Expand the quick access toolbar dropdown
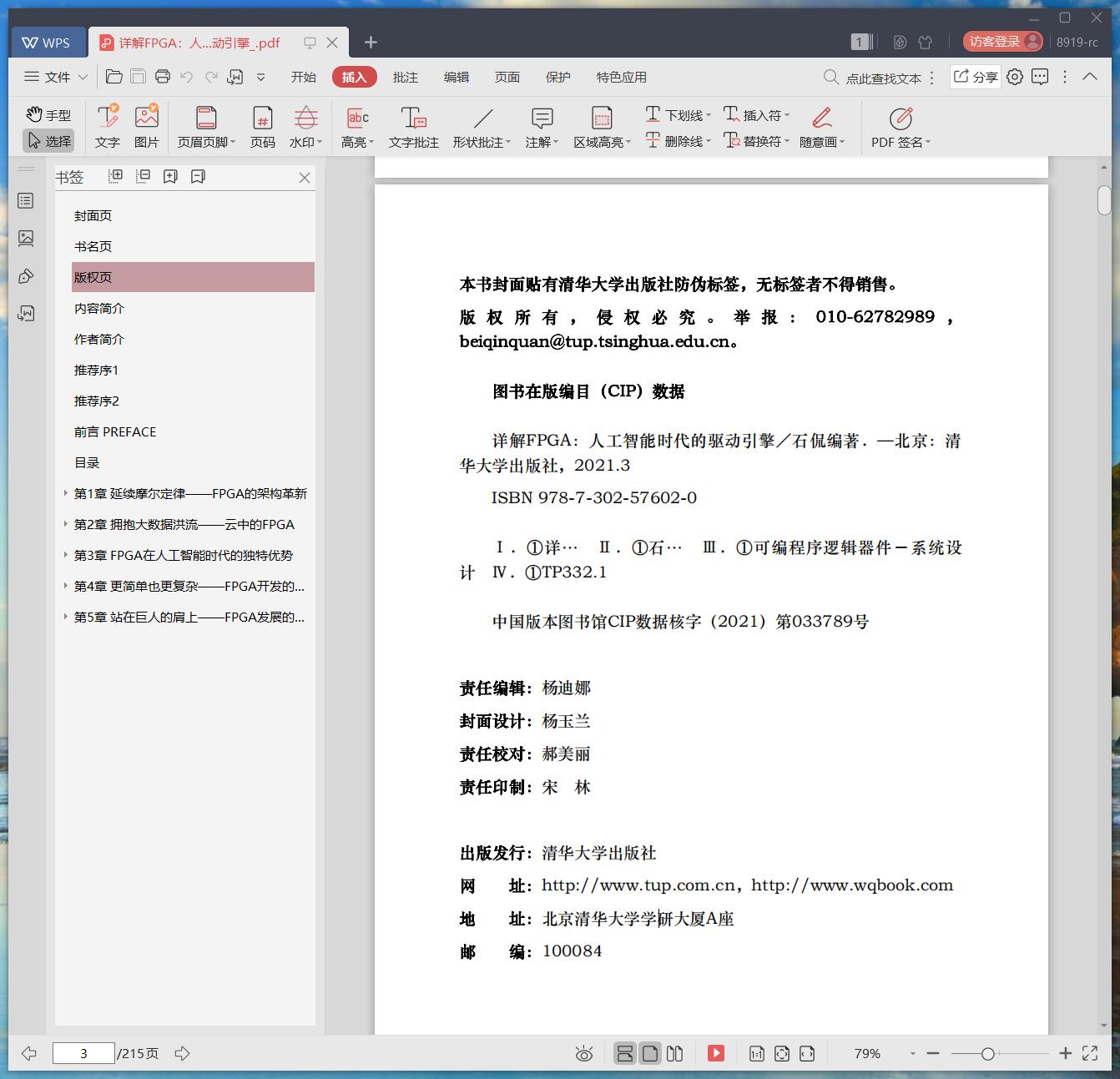1120x1079 pixels. 260,77
